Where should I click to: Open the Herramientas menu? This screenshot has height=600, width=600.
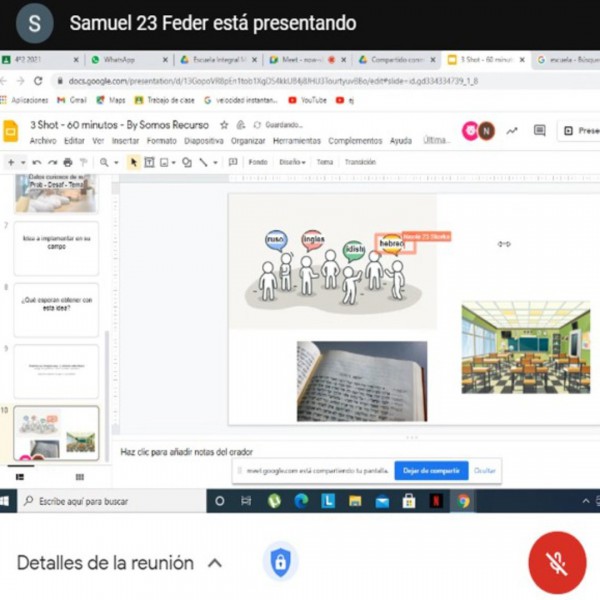tap(297, 141)
